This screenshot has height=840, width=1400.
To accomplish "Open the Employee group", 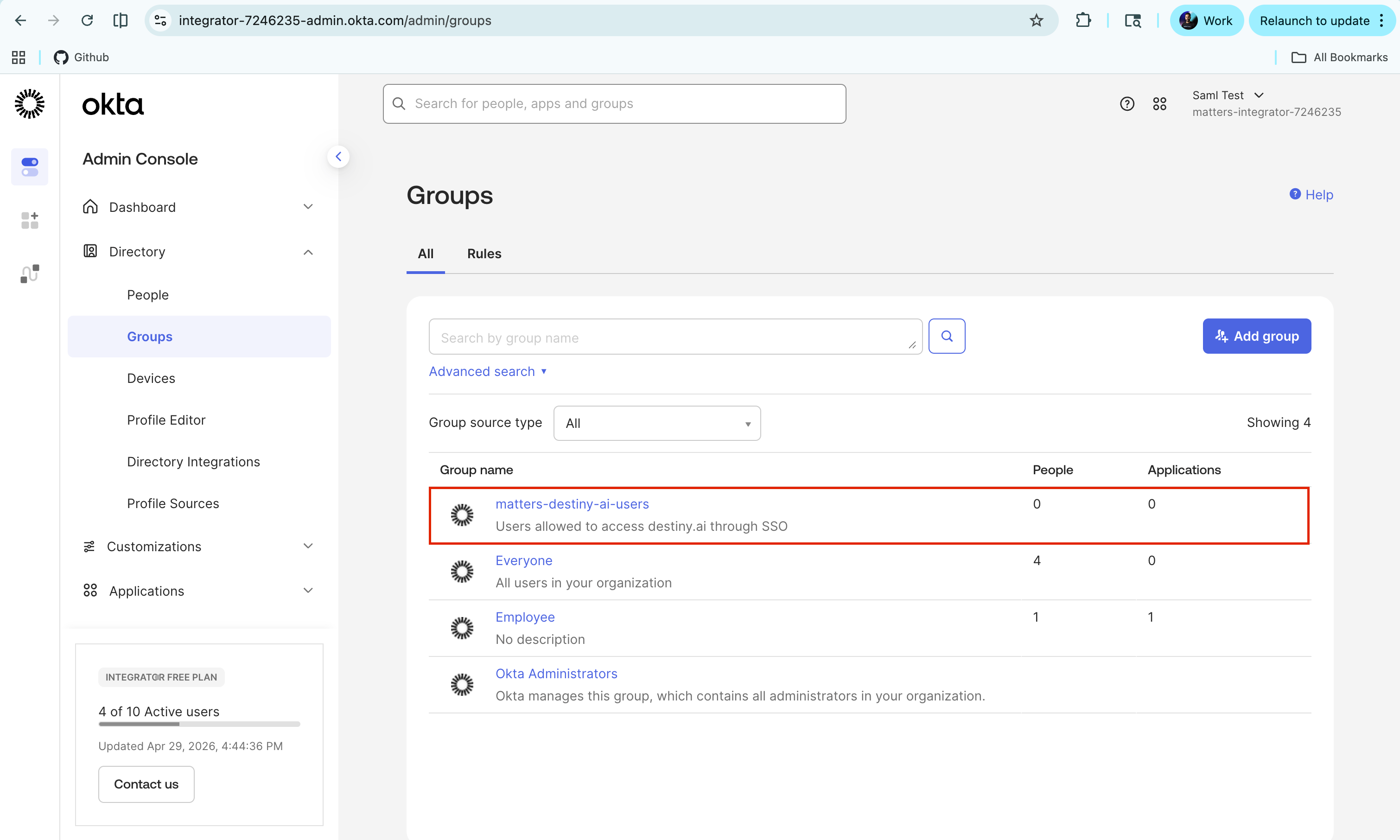I will pos(525,617).
